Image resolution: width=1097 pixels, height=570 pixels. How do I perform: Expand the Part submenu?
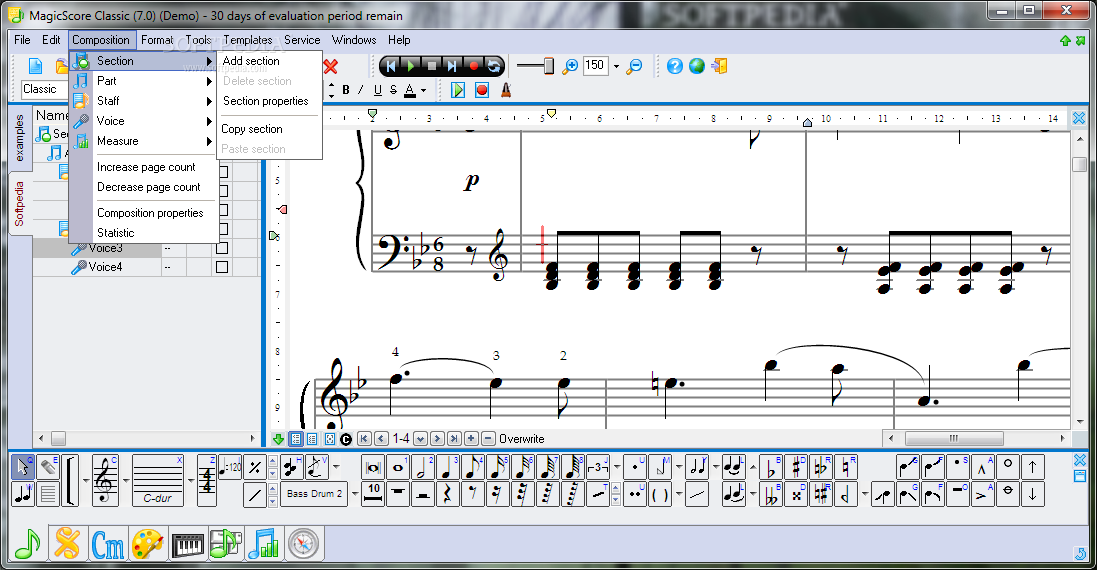[143, 80]
